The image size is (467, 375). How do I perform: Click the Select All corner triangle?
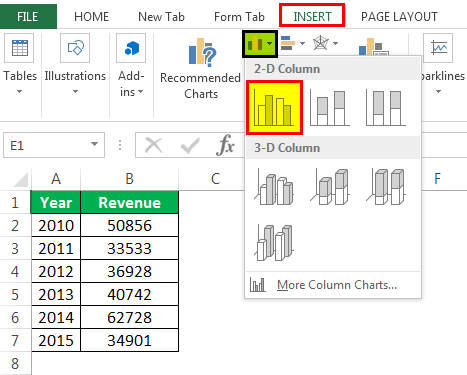21,179
